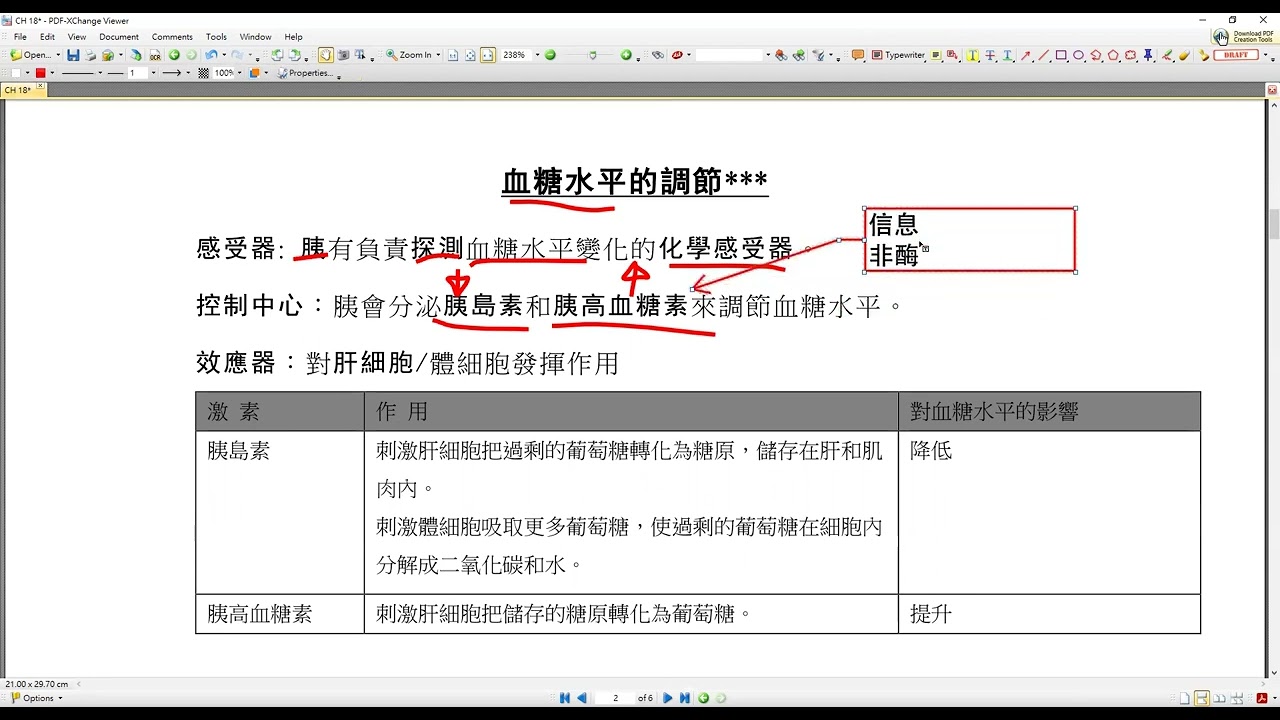Select the Highlight Text tool

973,55
